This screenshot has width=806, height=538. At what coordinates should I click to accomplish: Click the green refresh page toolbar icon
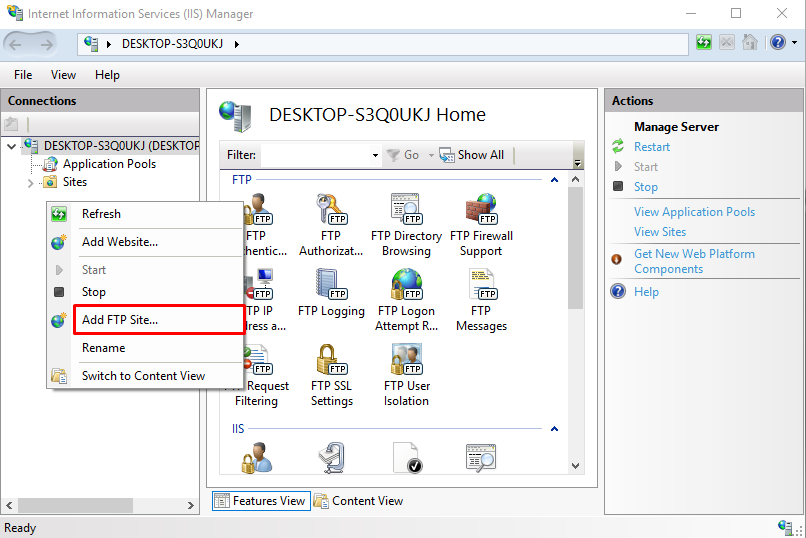click(x=704, y=43)
